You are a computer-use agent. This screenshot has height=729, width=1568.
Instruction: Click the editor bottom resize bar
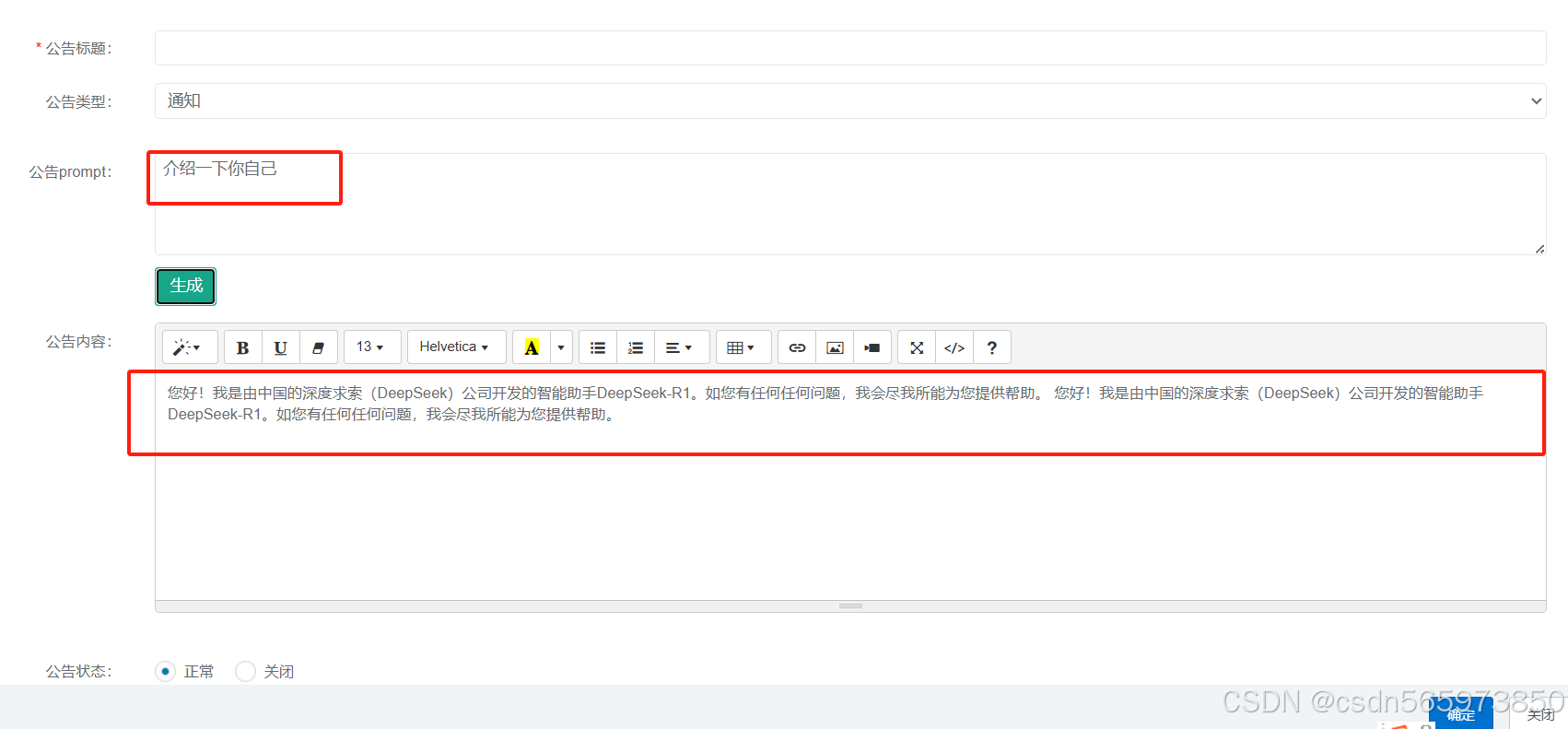click(850, 606)
